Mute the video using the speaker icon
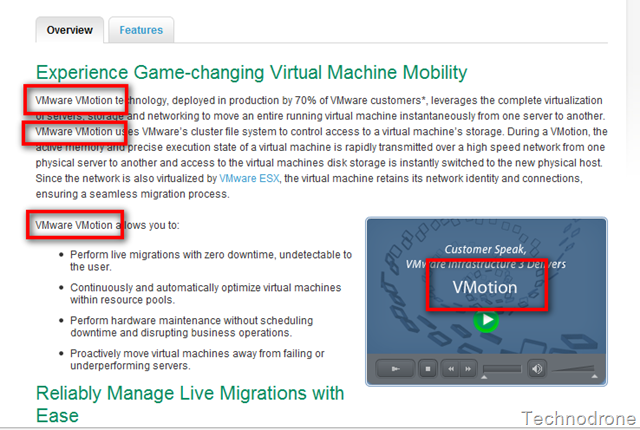 537,369
